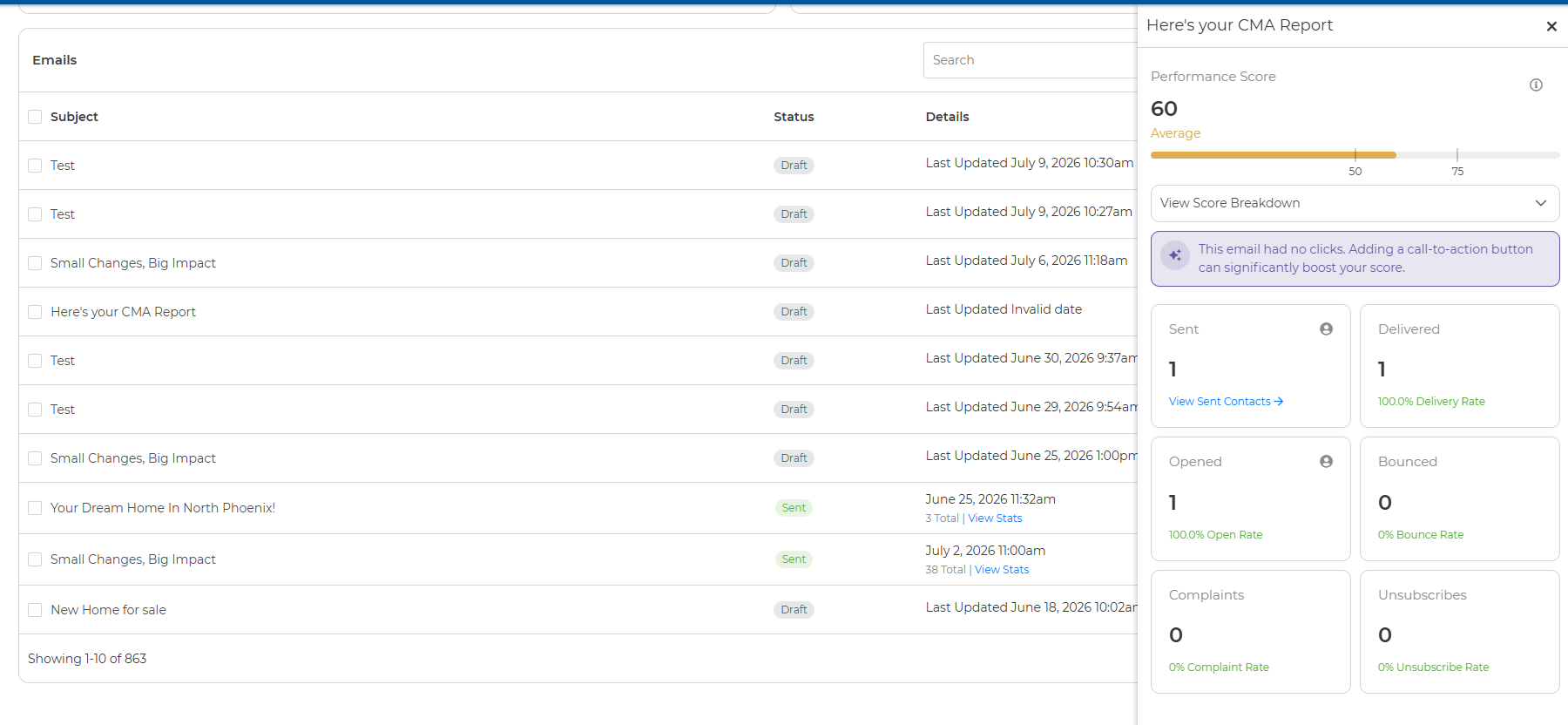1568x725 pixels.
Task: Click Last Updated Invalid date text
Action: (1004, 309)
